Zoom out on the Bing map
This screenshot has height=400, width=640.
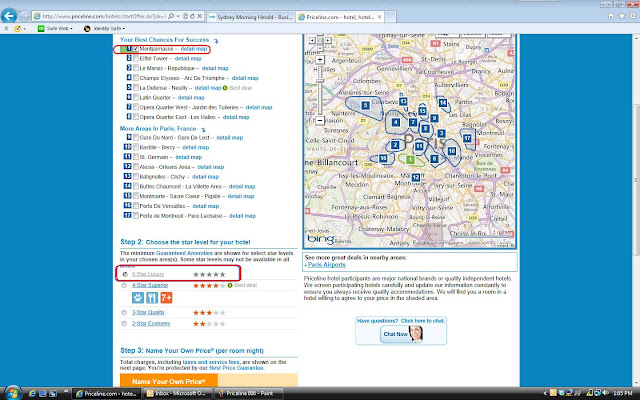pyautogui.click(x=320, y=120)
